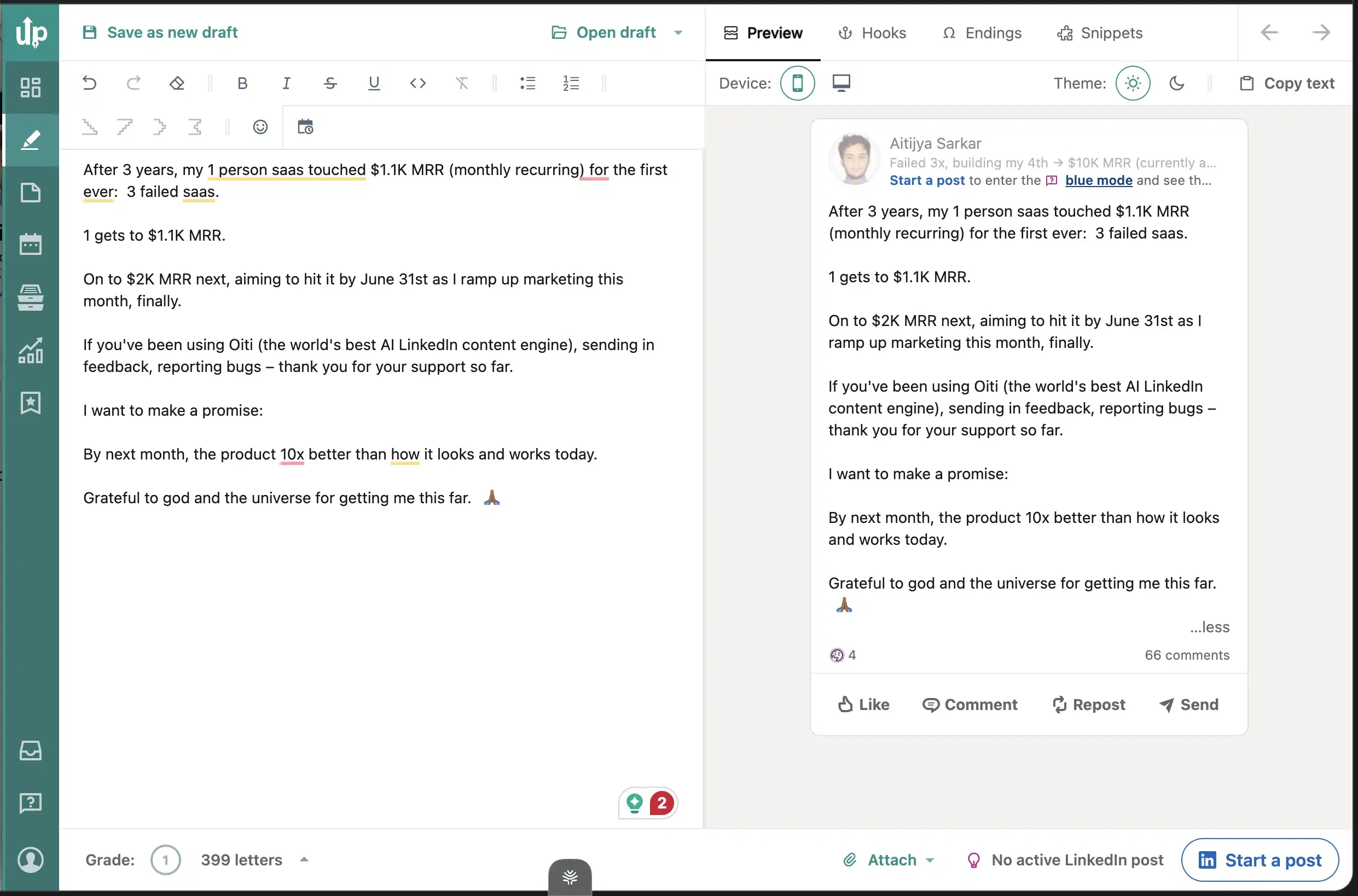Click the 66 comments text
Screen dimensions: 1358x896
pyautogui.click(x=1187, y=655)
